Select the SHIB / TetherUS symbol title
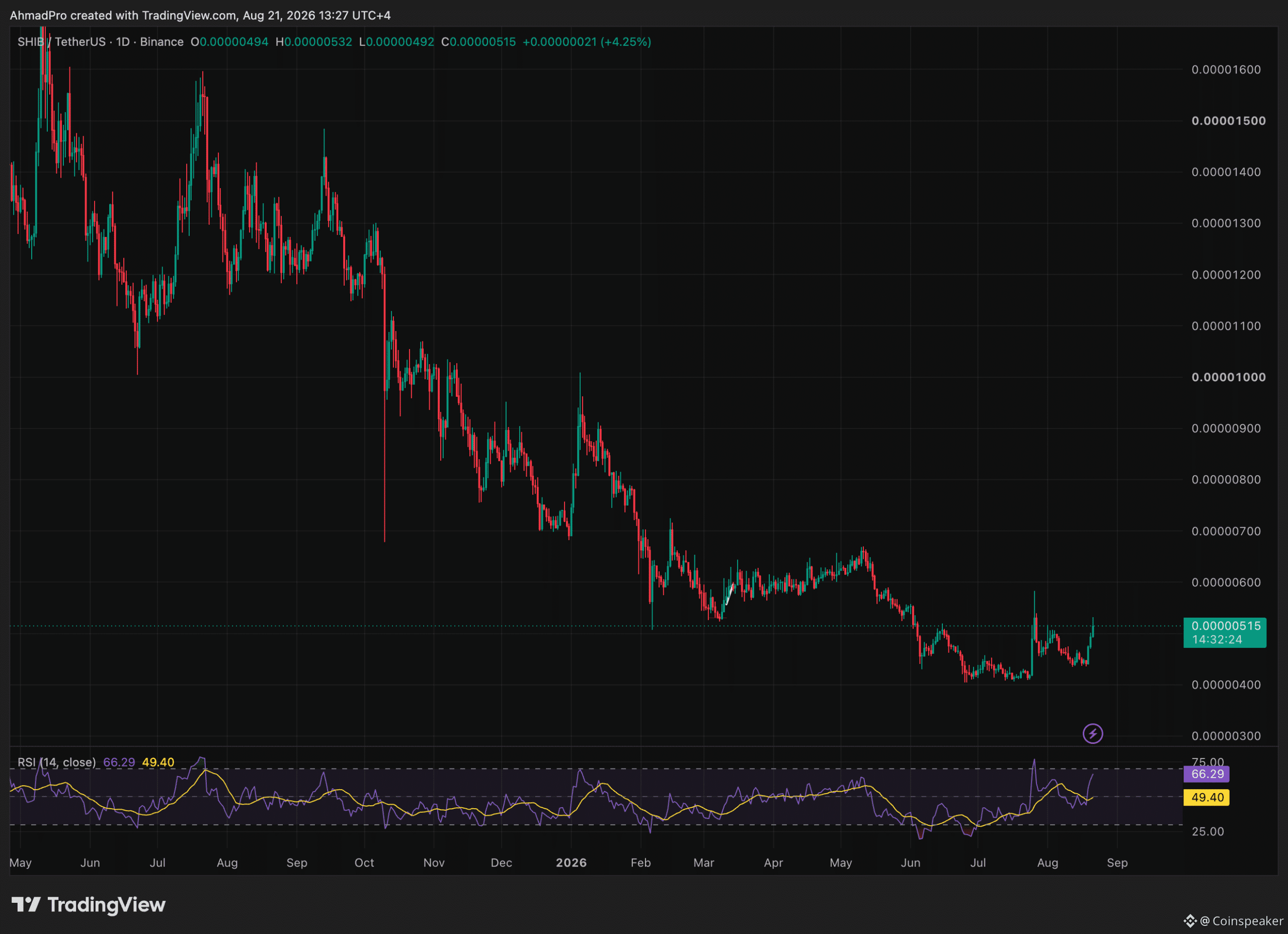Viewport: 1288px width, 934px height. (x=61, y=42)
